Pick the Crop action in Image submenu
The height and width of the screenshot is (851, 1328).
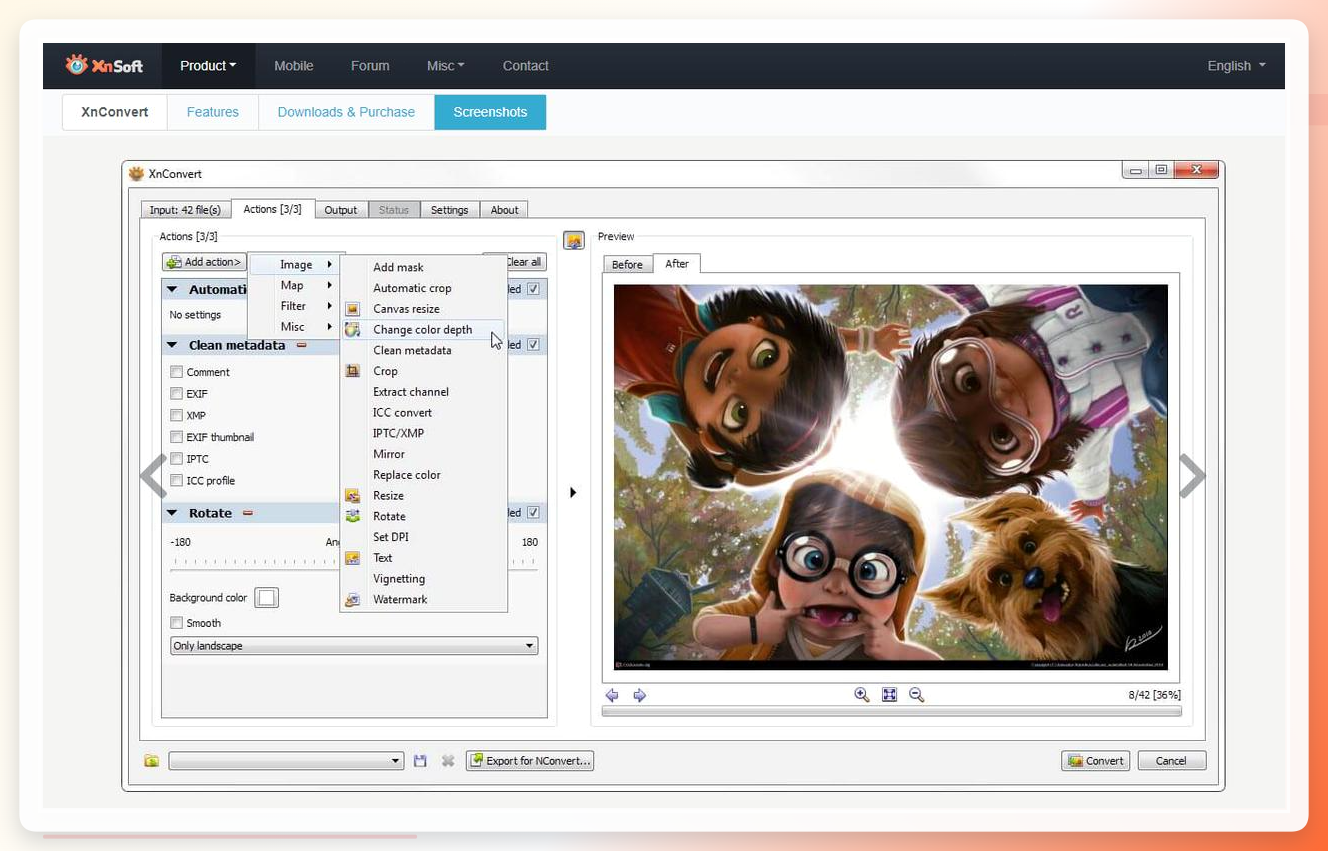pyautogui.click(x=385, y=371)
